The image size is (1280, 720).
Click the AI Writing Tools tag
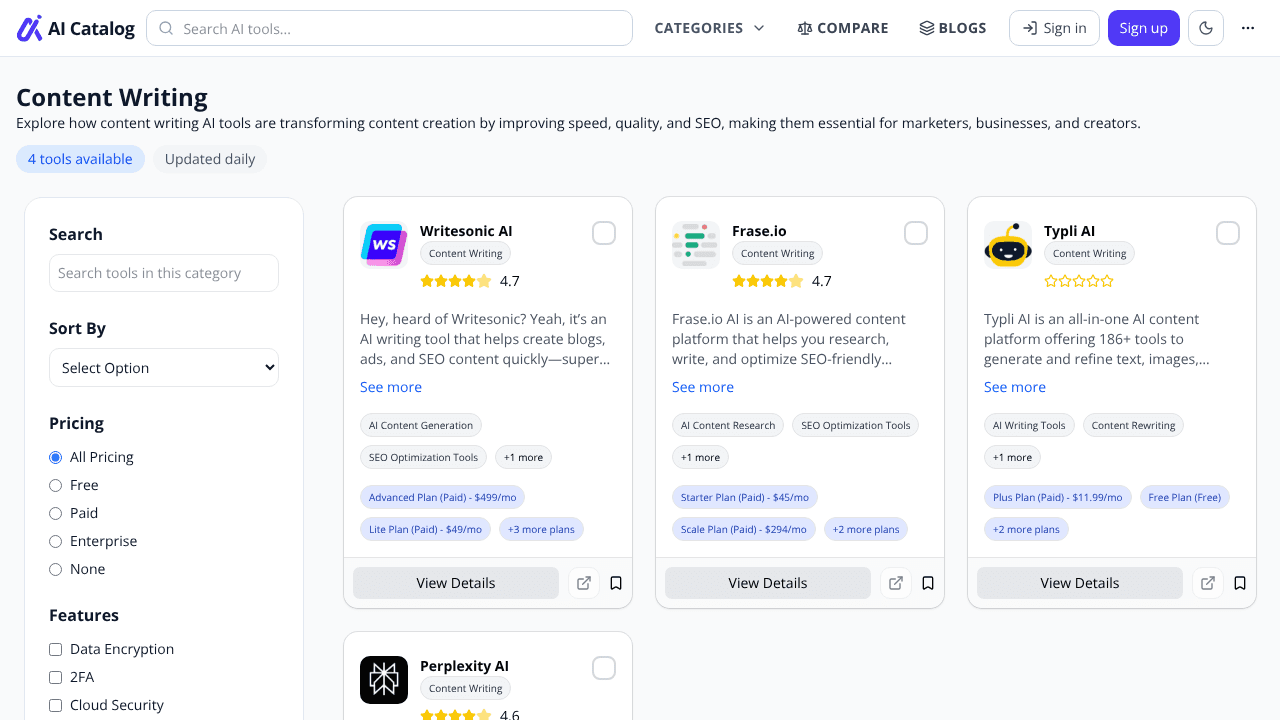[x=1029, y=425]
